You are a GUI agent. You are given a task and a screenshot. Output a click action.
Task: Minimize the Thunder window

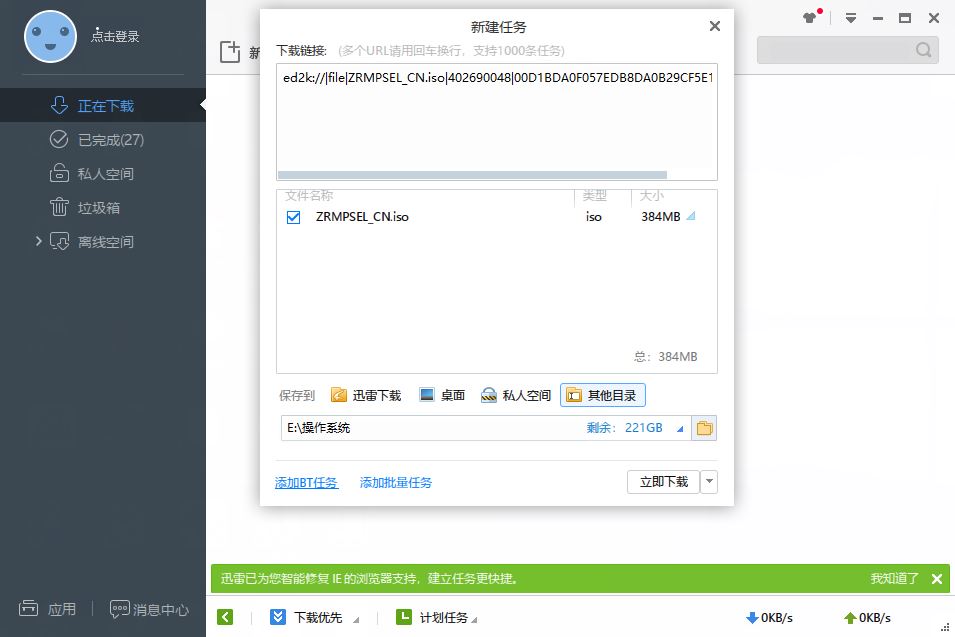pos(878,18)
